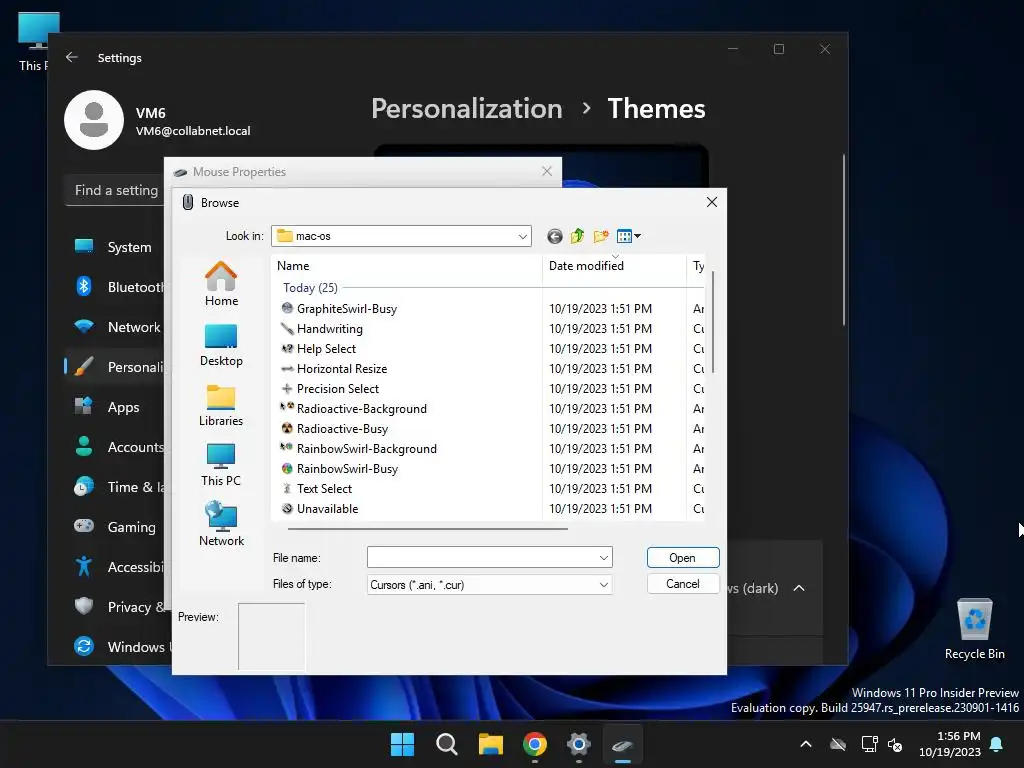This screenshot has width=1024, height=768.
Task: Open Apps in Settings sidebar
Action: tap(113, 407)
